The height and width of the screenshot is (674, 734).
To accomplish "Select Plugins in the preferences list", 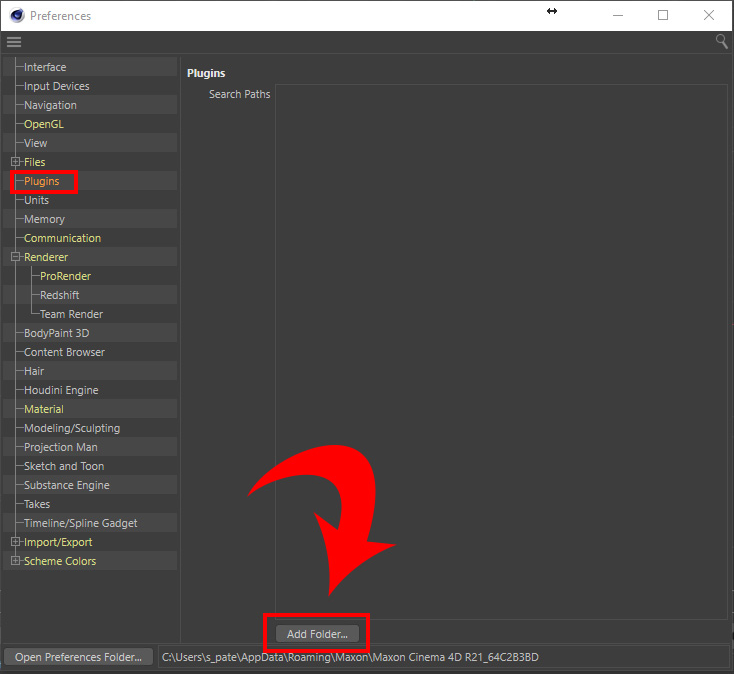I will click(x=42, y=181).
